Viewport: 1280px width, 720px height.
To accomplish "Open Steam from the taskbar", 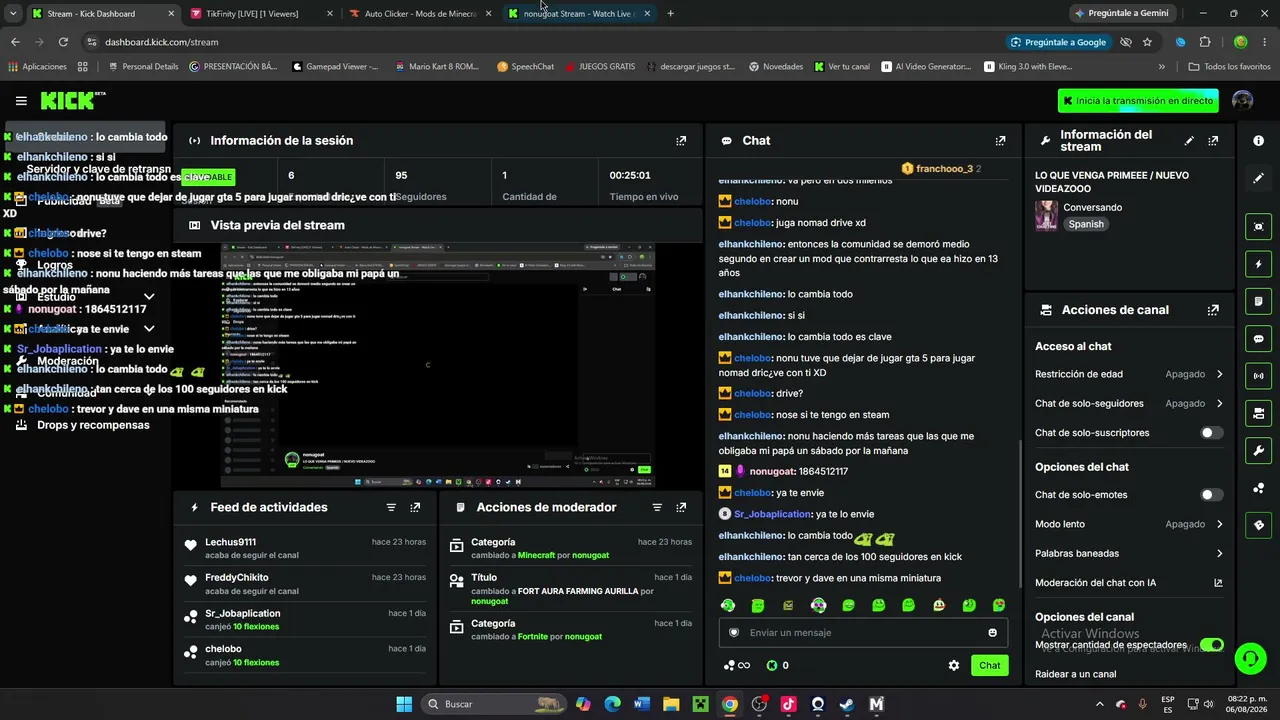I will pos(847,704).
